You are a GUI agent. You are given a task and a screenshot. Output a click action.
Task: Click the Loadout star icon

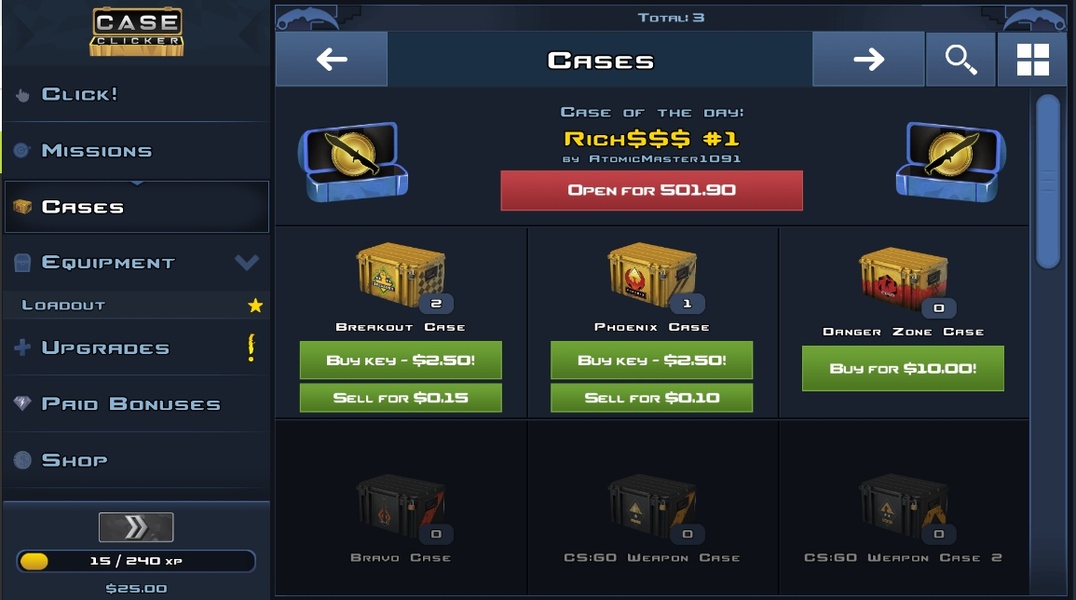tap(255, 305)
